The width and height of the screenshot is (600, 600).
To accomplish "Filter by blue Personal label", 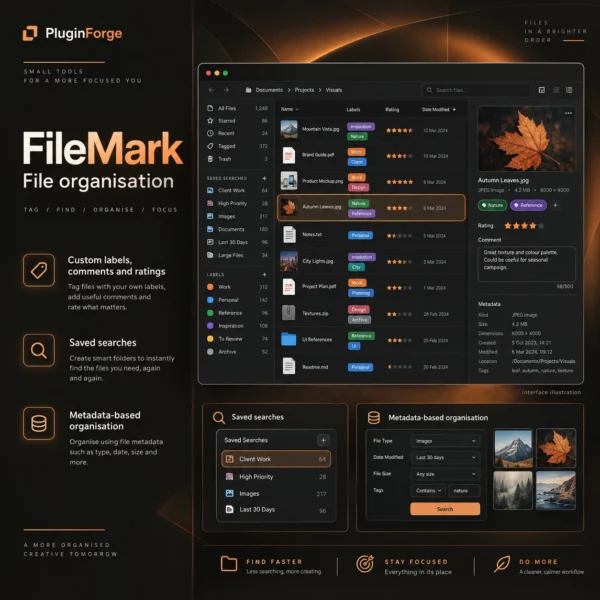I will (x=237, y=300).
